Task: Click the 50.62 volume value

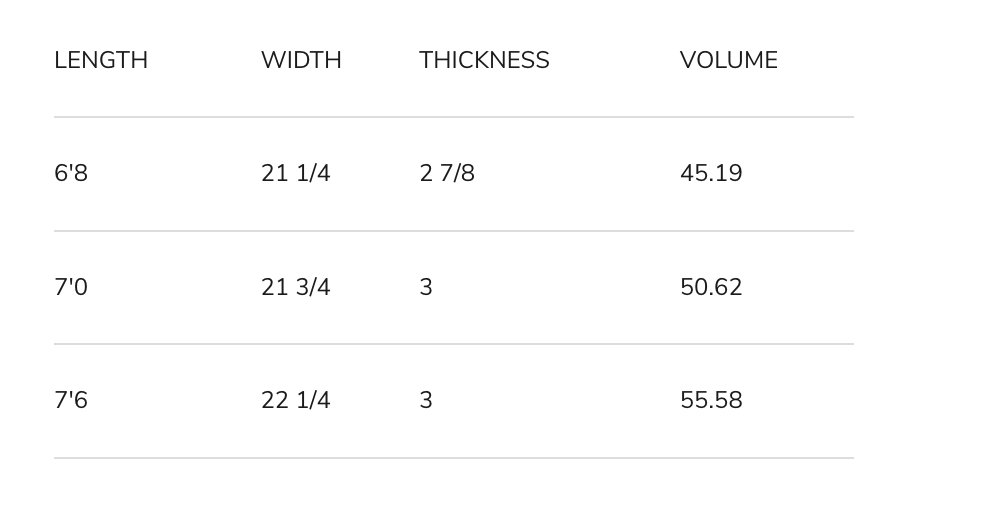Action: click(x=711, y=287)
